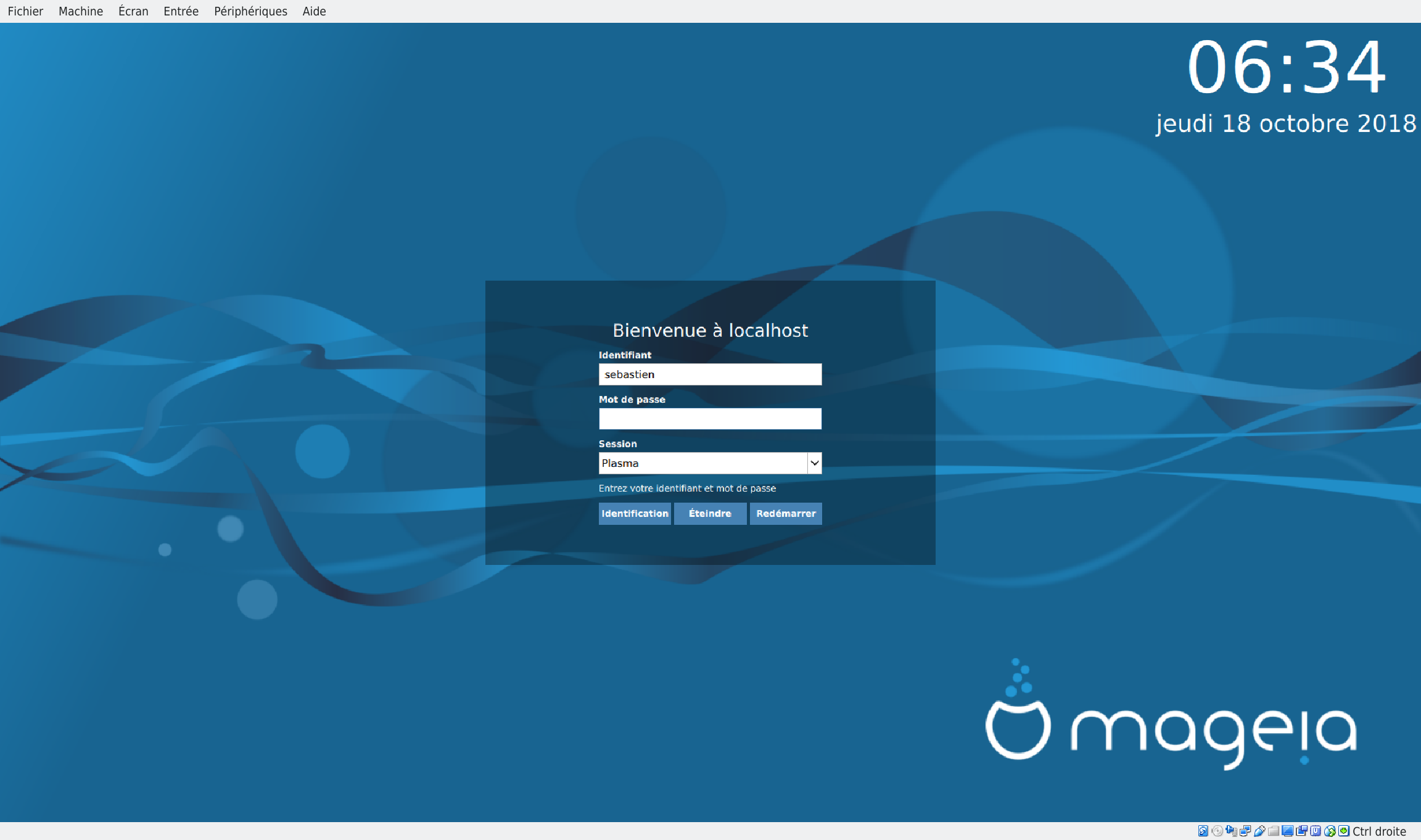Click the 06:34 clock display
Screen dimensions: 1421x840
coord(1287,67)
